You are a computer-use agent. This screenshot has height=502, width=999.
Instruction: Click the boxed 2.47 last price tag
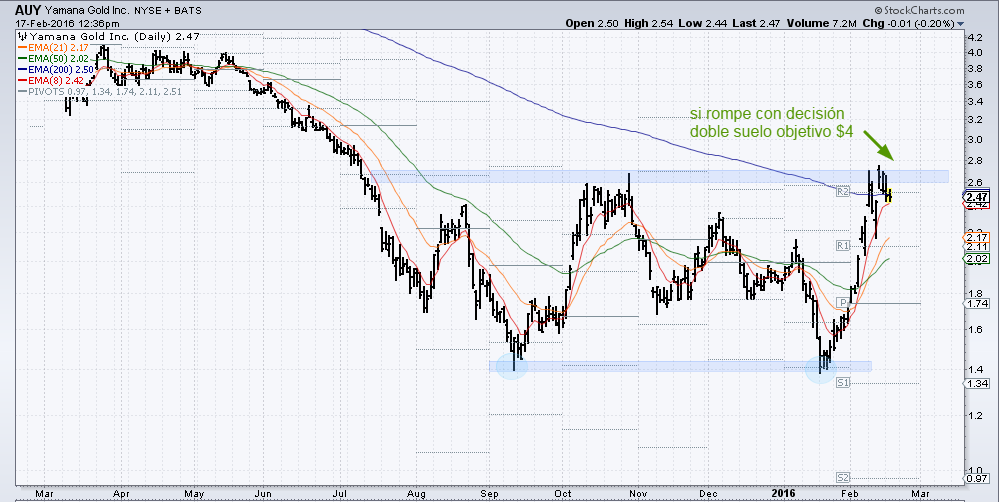point(978,197)
